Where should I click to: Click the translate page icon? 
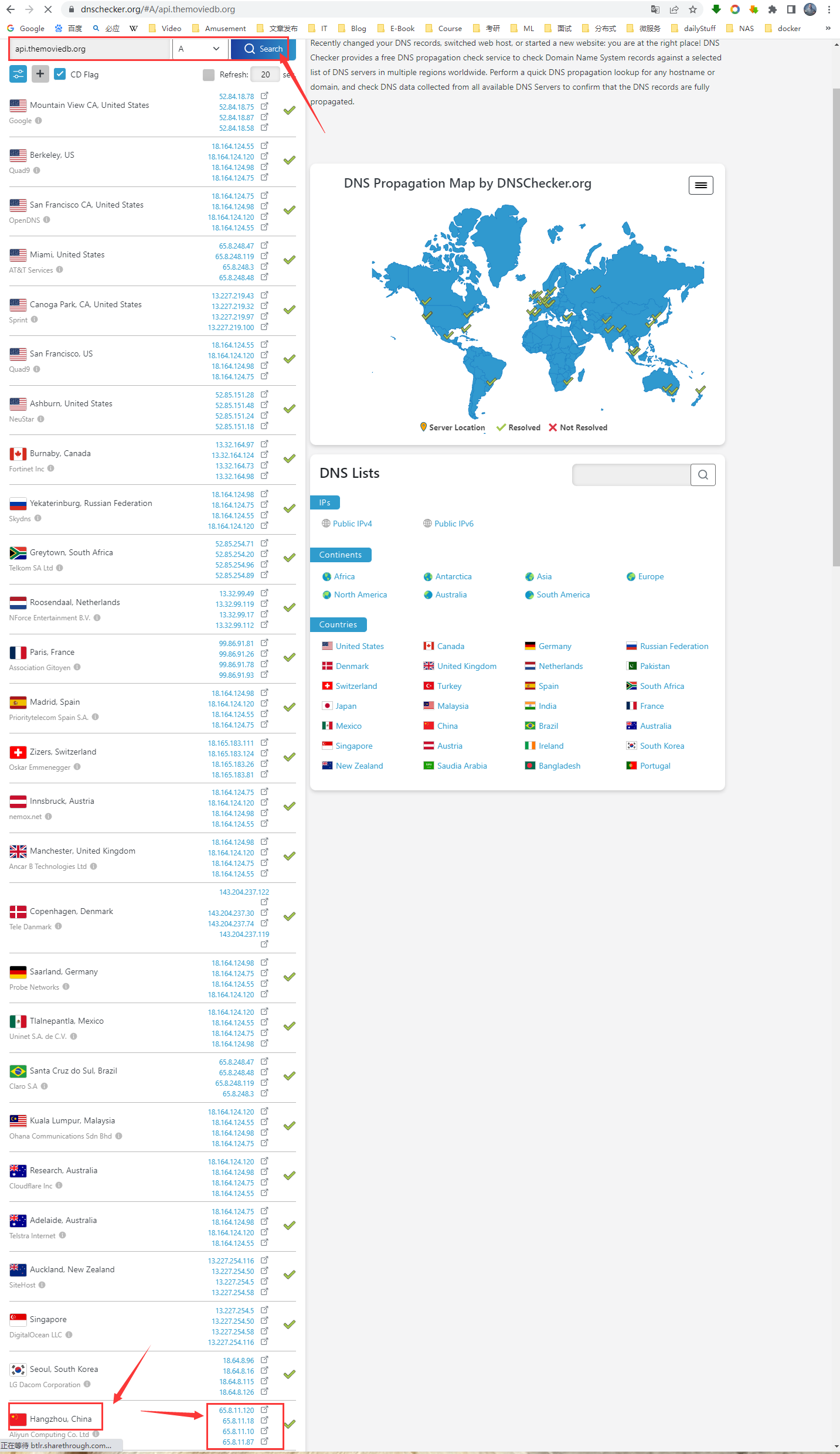655,9
